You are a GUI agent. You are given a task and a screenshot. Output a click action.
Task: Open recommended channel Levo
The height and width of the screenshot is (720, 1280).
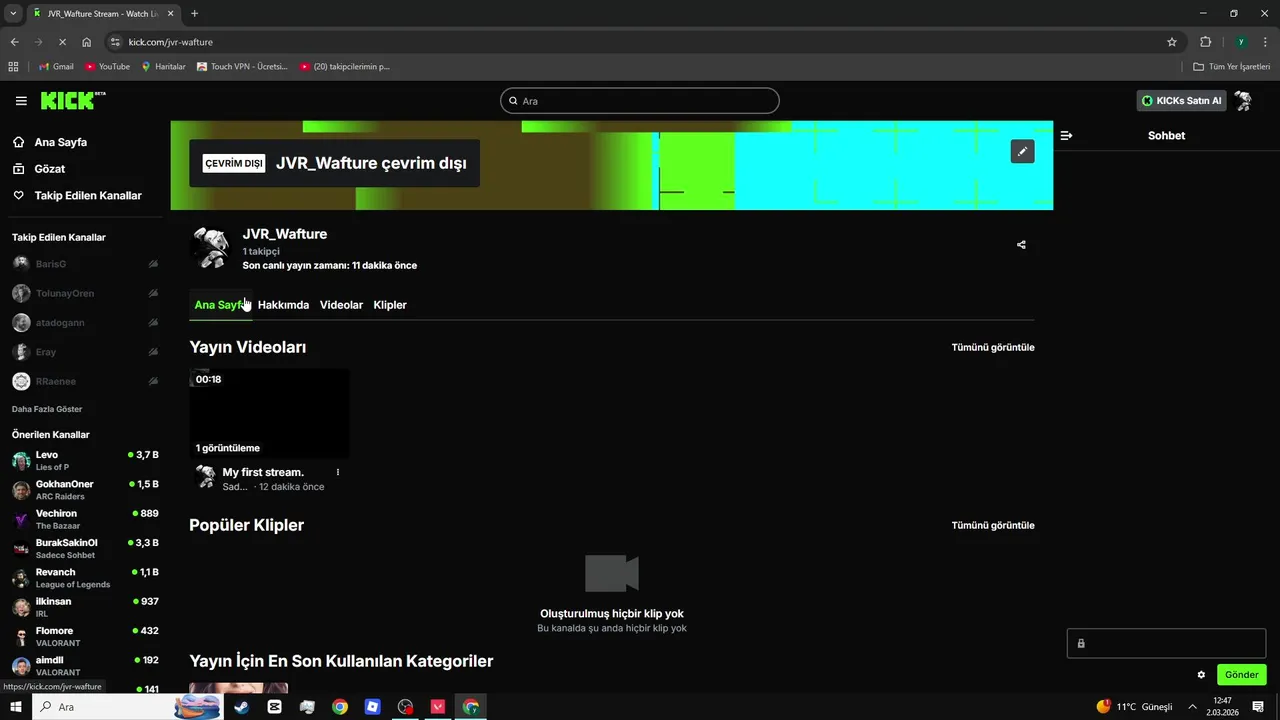coord(85,461)
